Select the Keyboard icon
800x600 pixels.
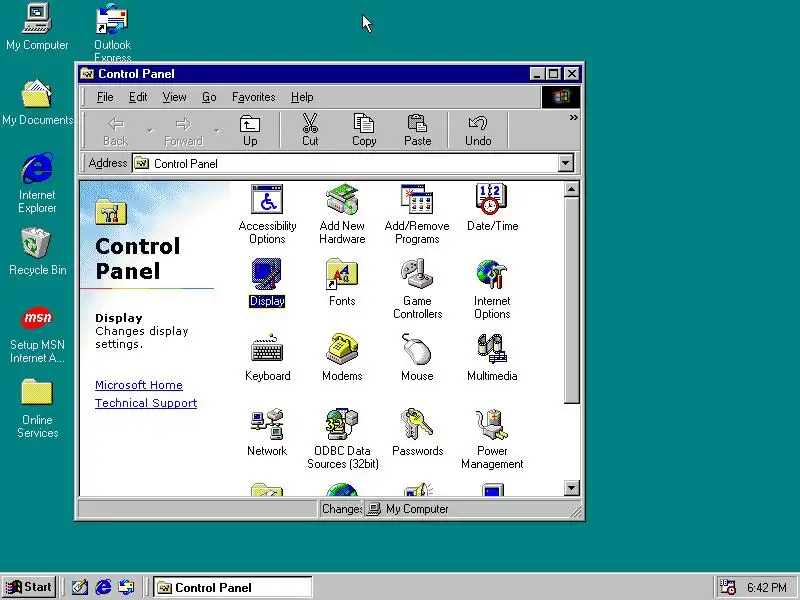[x=267, y=358]
